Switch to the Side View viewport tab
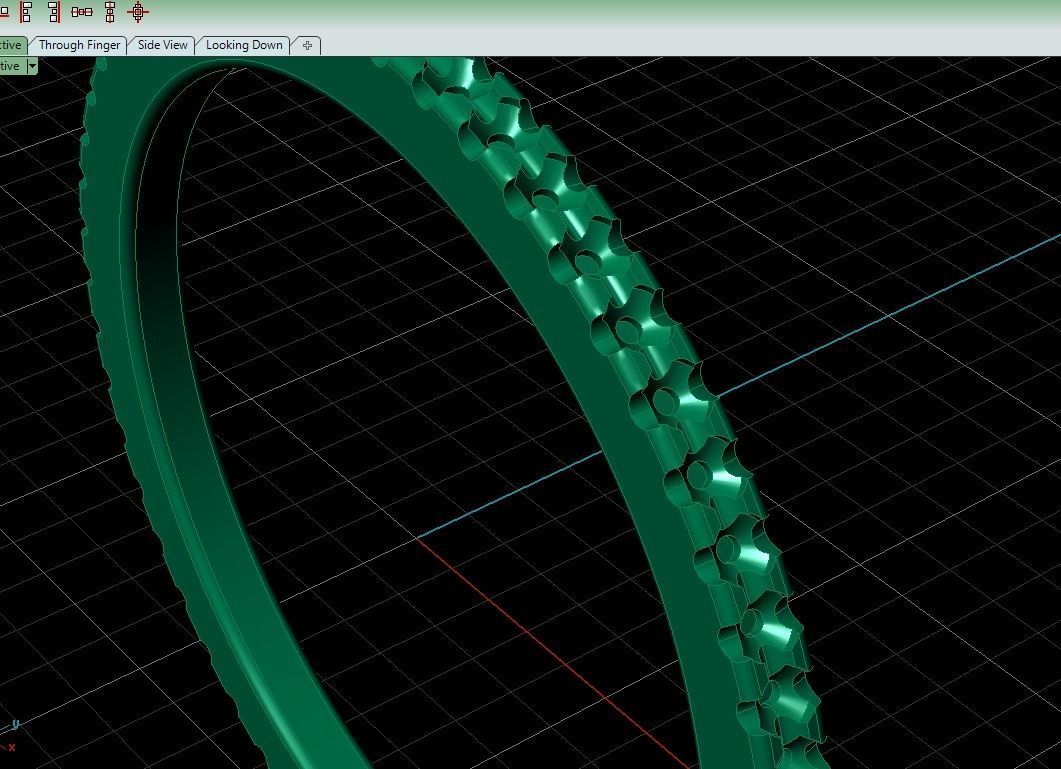The width and height of the screenshot is (1061, 769). [162, 45]
